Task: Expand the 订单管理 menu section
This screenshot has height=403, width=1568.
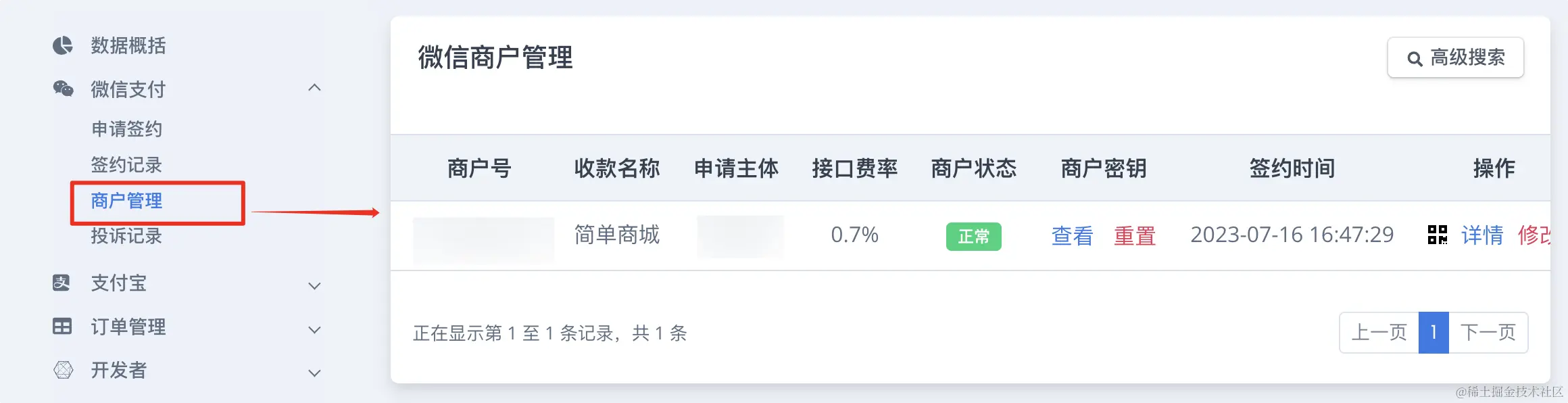Action: click(x=314, y=330)
